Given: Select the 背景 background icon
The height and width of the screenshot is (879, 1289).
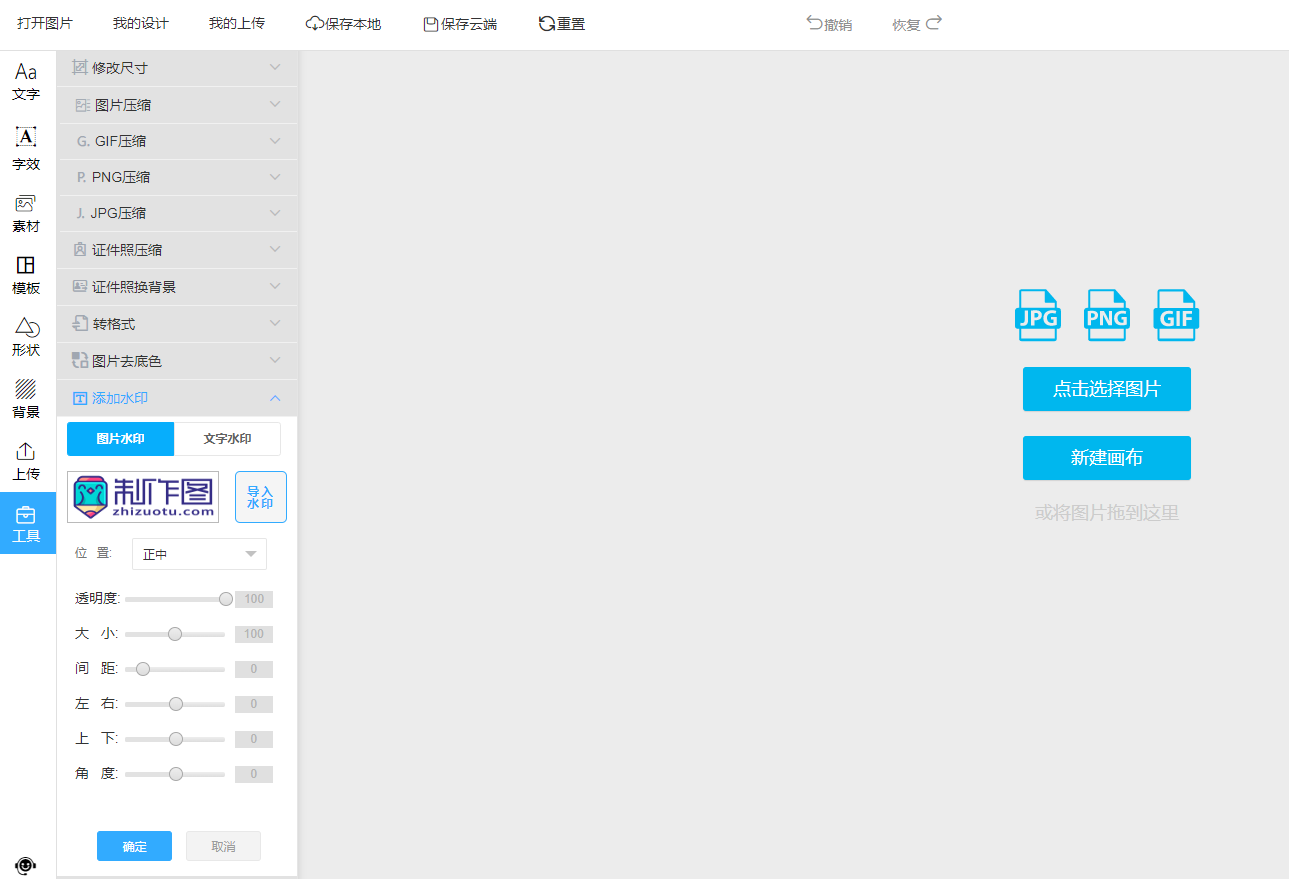Looking at the screenshot, I should tap(26, 399).
